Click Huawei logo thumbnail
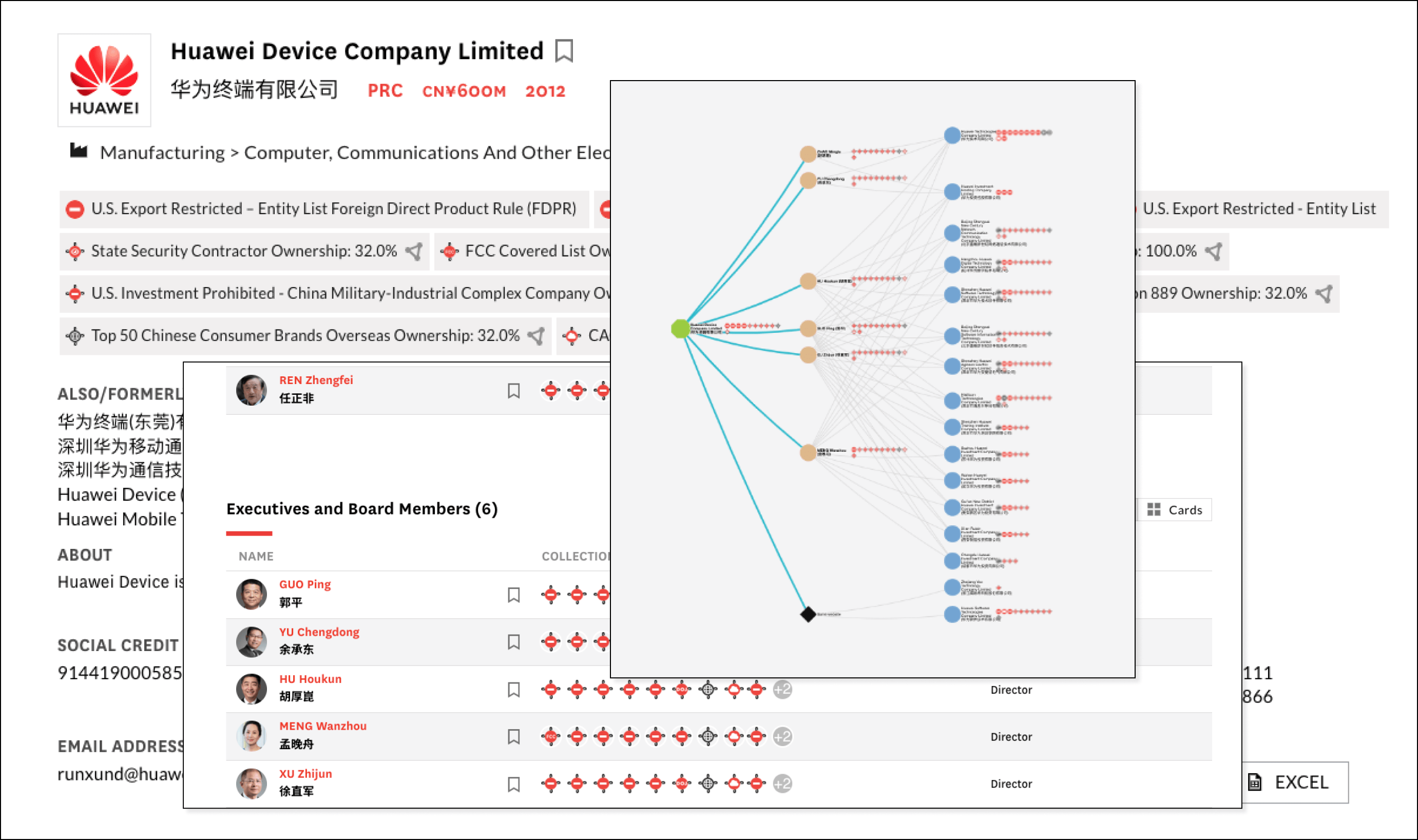1418x840 pixels. (104, 80)
